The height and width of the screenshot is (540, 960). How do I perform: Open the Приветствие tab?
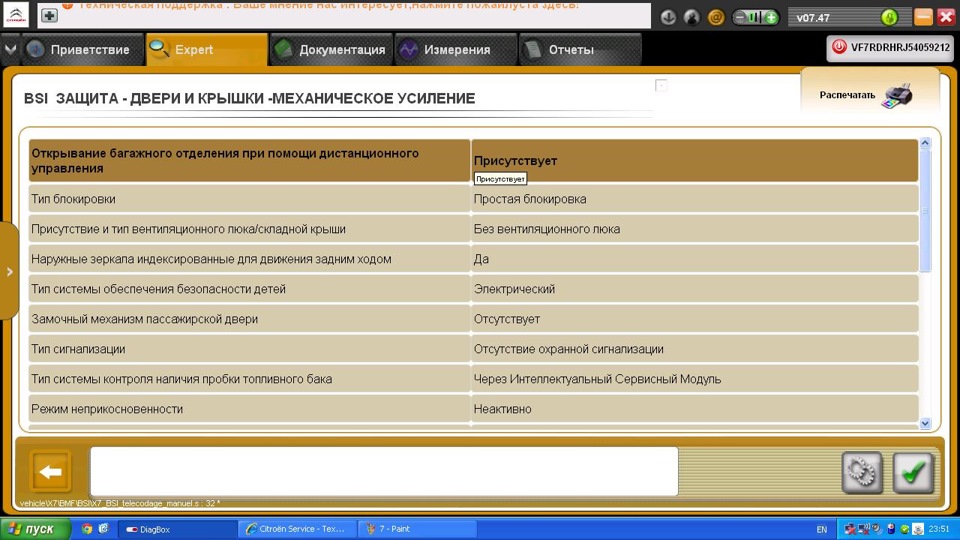[83, 50]
